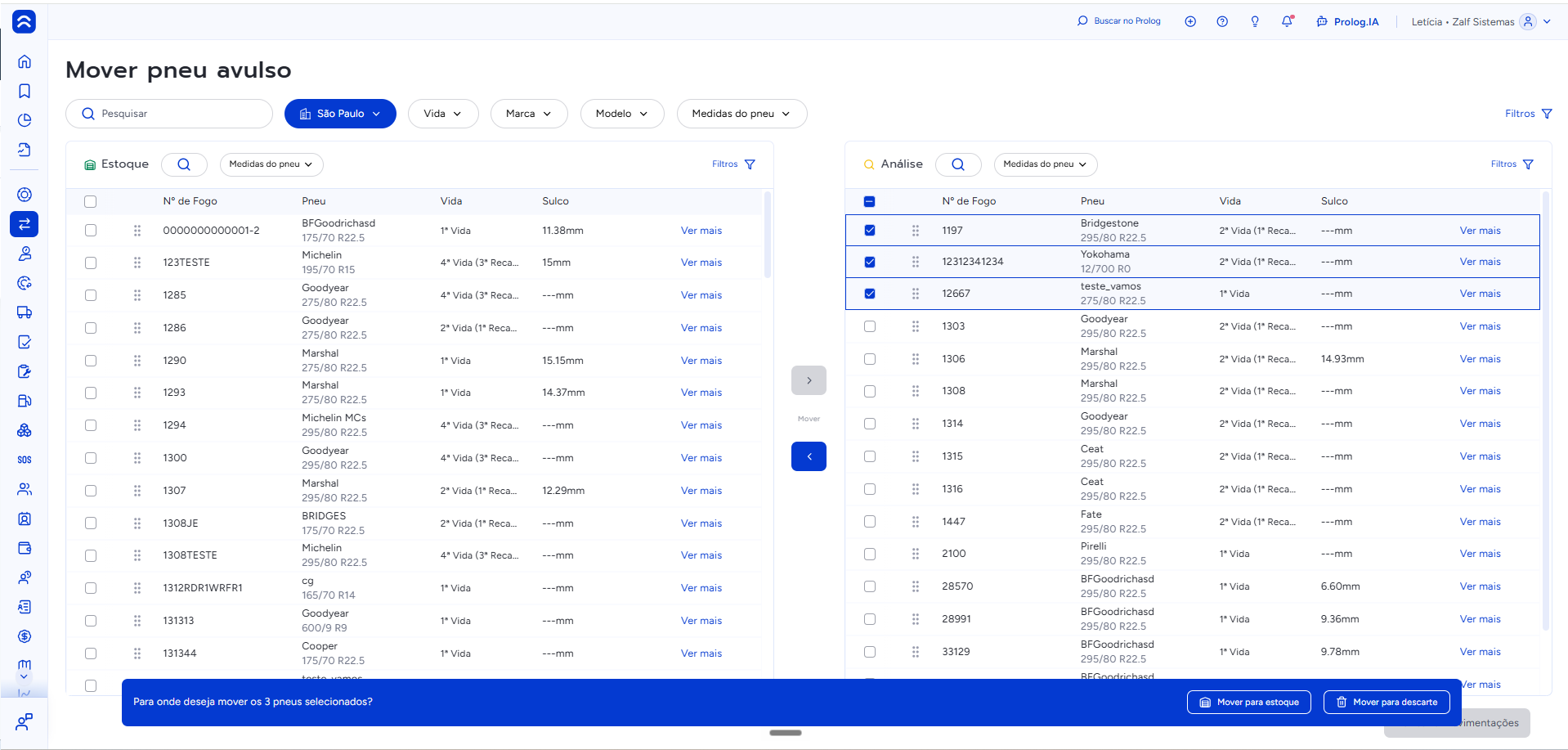Click the search icon in Análise panel
The width and height of the screenshot is (1568, 750).
point(958,164)
